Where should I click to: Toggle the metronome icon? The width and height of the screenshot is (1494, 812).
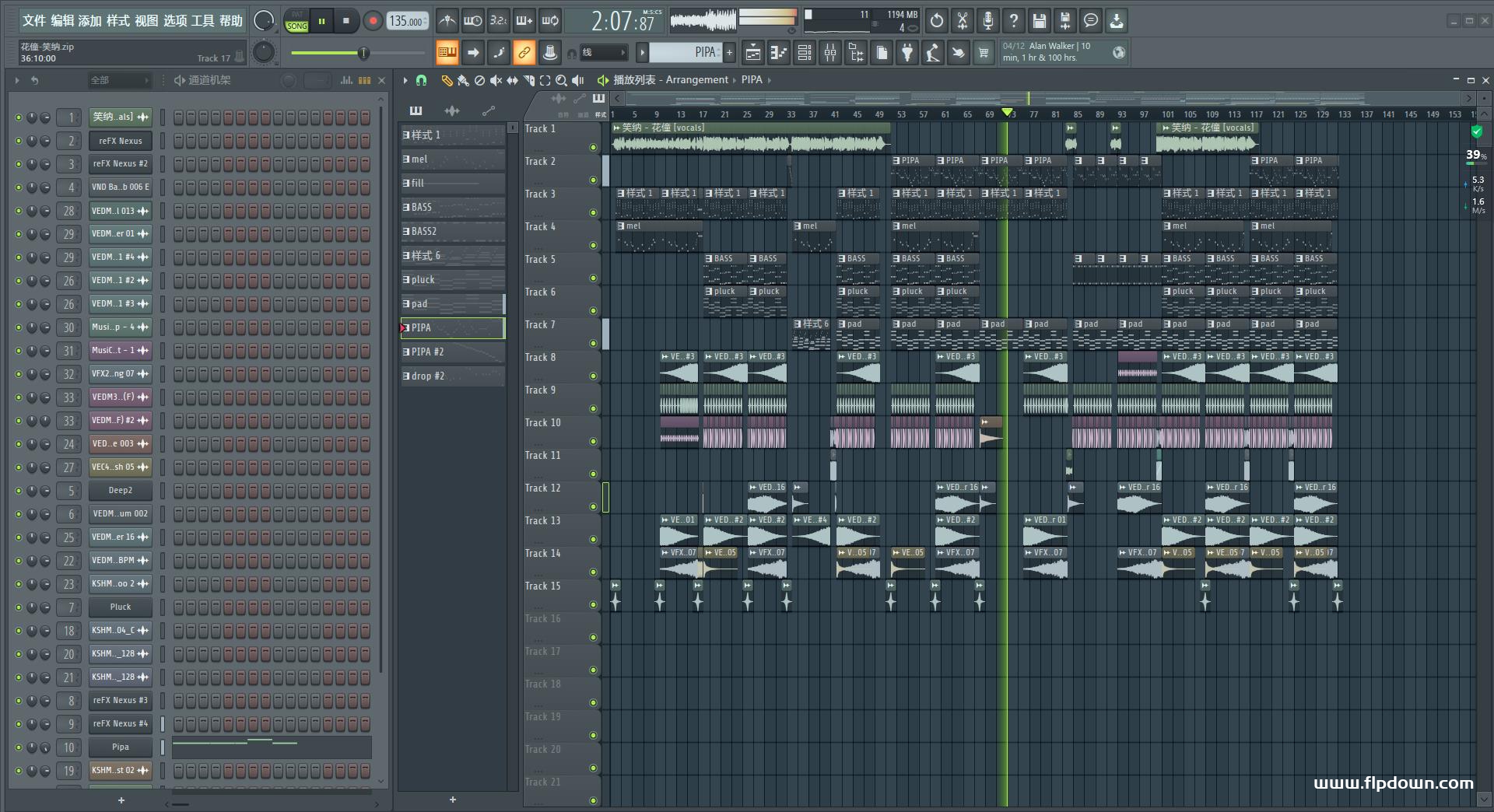447,21
